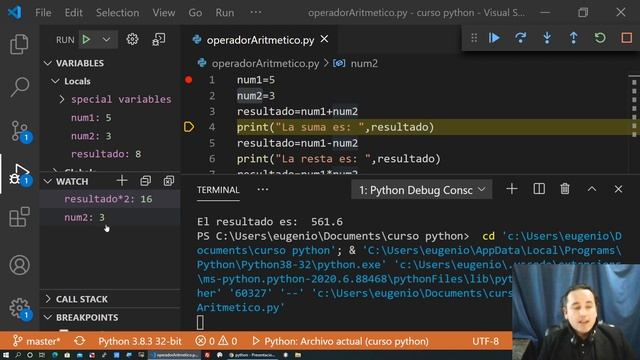This screenshot has width=640, height=360.
Task: Open the View menu
Action: point(164,13)
